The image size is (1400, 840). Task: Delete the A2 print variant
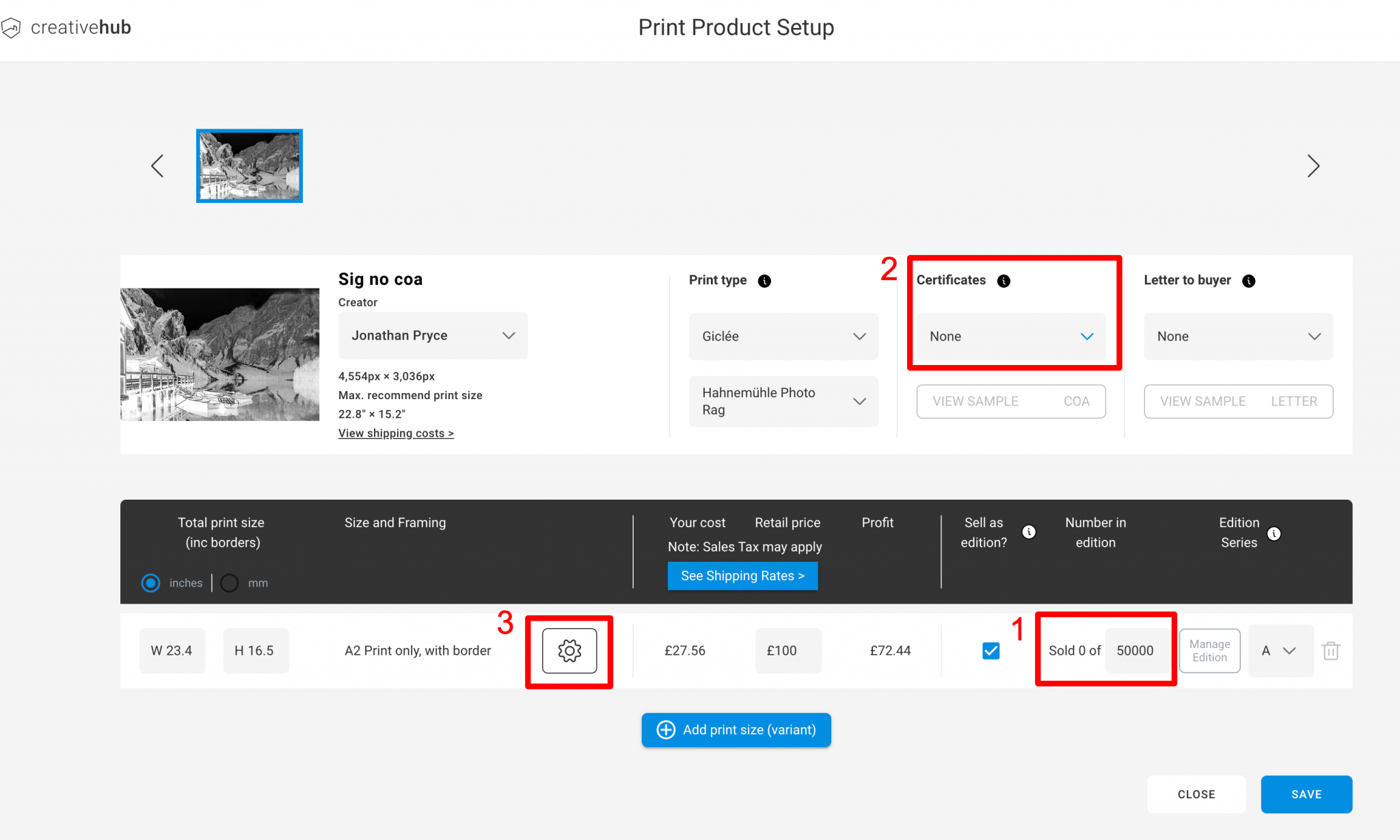click(x=1330, y=651)
